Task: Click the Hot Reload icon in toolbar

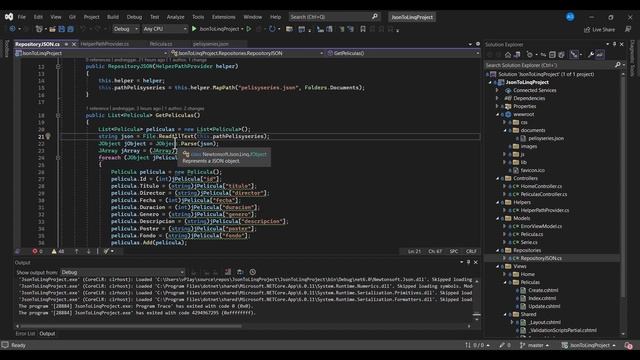Action: (x=272, y=29)
